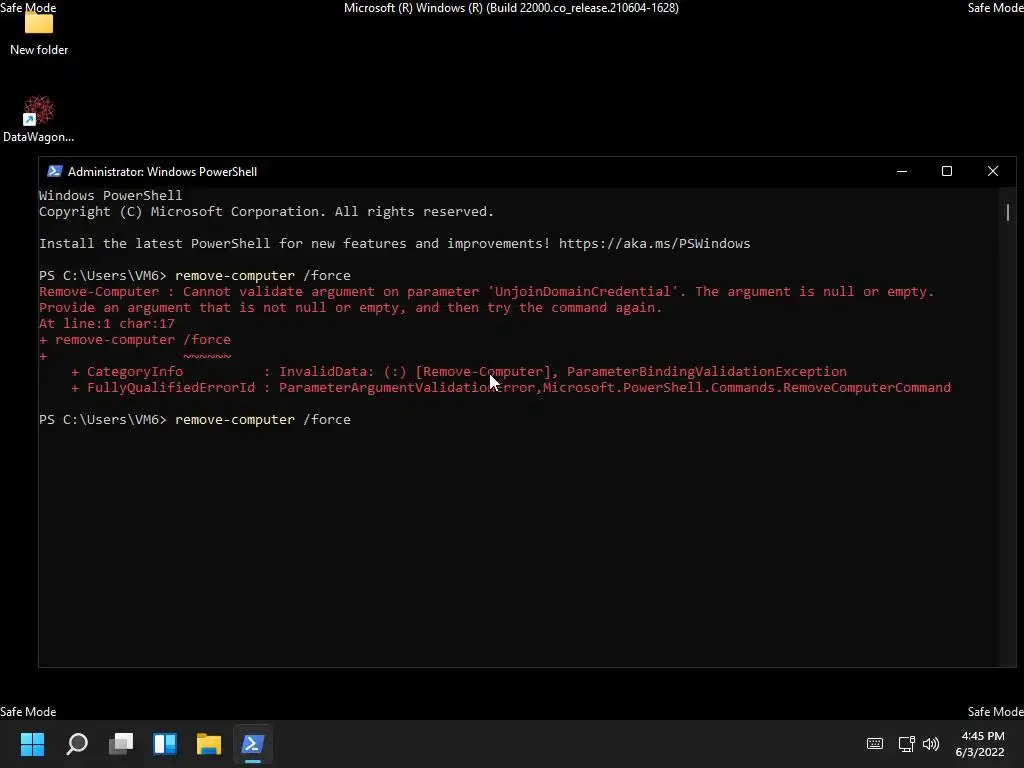Open Task View on taskbar
Viewport: 1024px width, 768px height.
(121, 743)
